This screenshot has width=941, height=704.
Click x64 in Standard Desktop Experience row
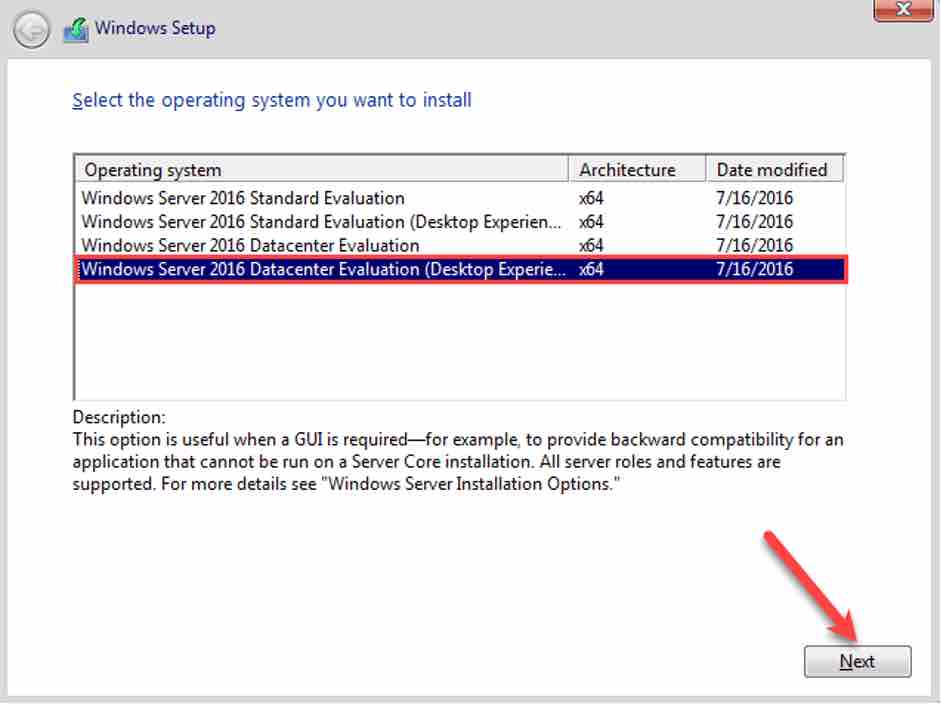pos(591,222)
